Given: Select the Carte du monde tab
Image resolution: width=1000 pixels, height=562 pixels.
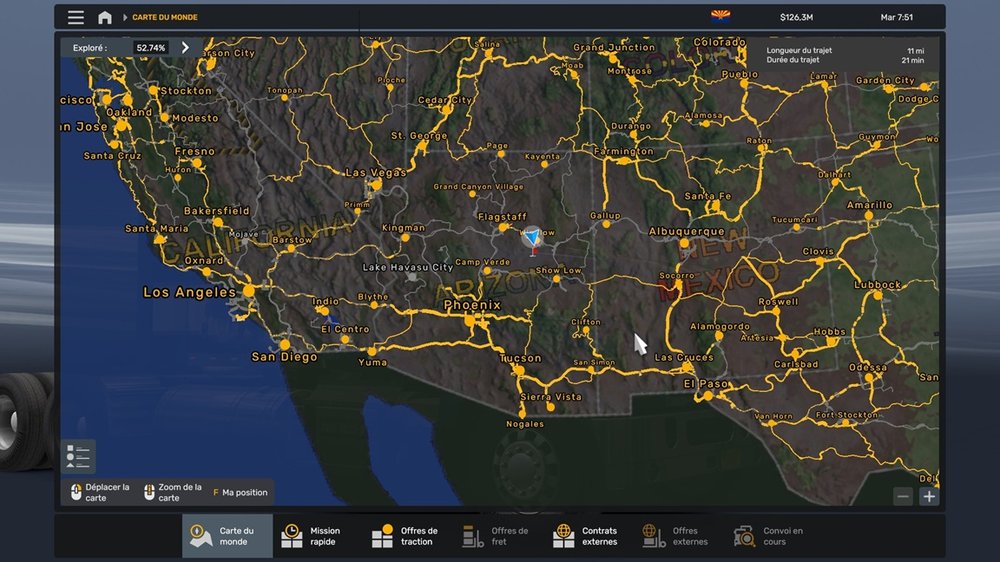Looking at the screenshot, I should 227,536.
